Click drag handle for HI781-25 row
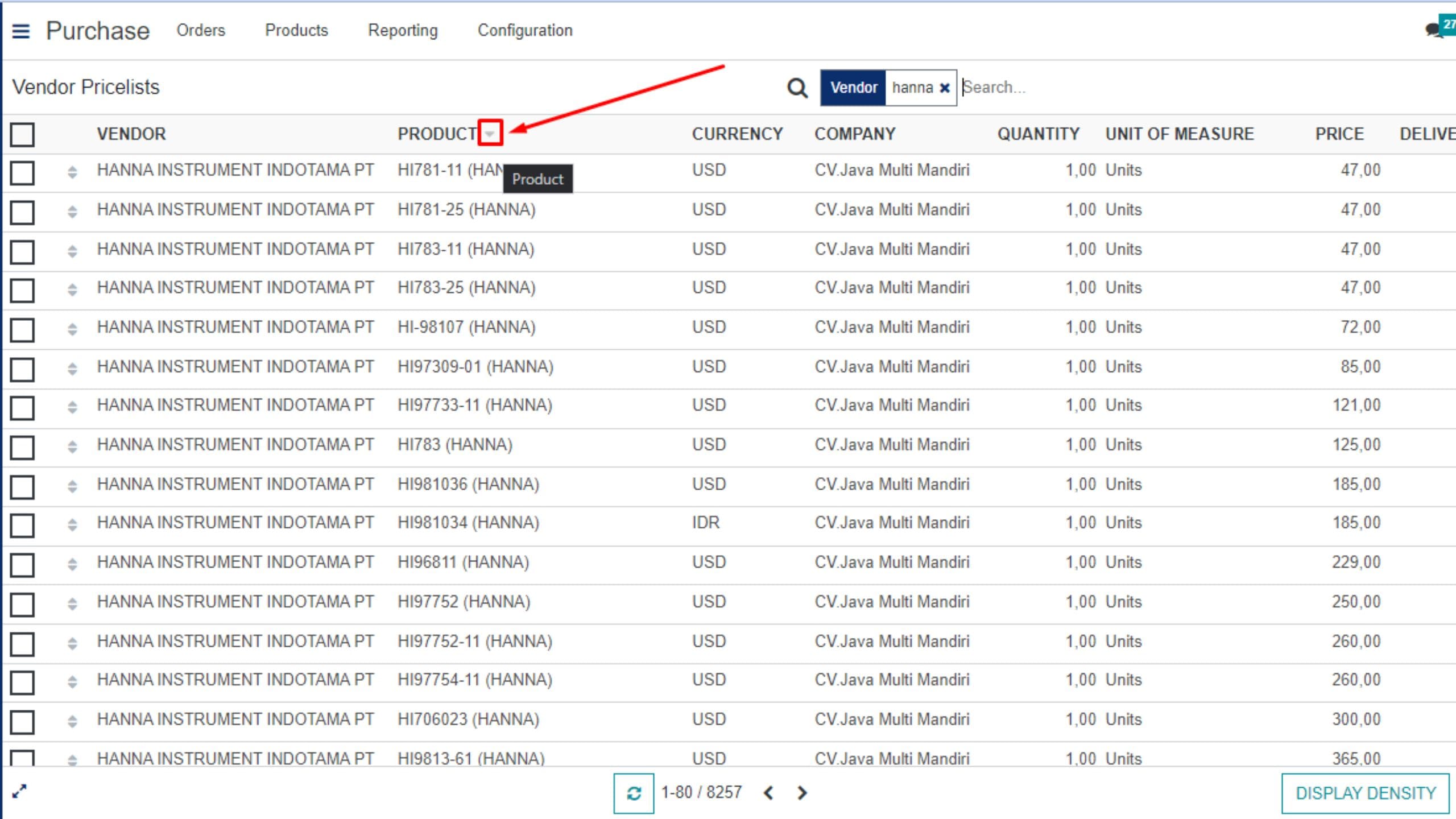 (72, 212)
